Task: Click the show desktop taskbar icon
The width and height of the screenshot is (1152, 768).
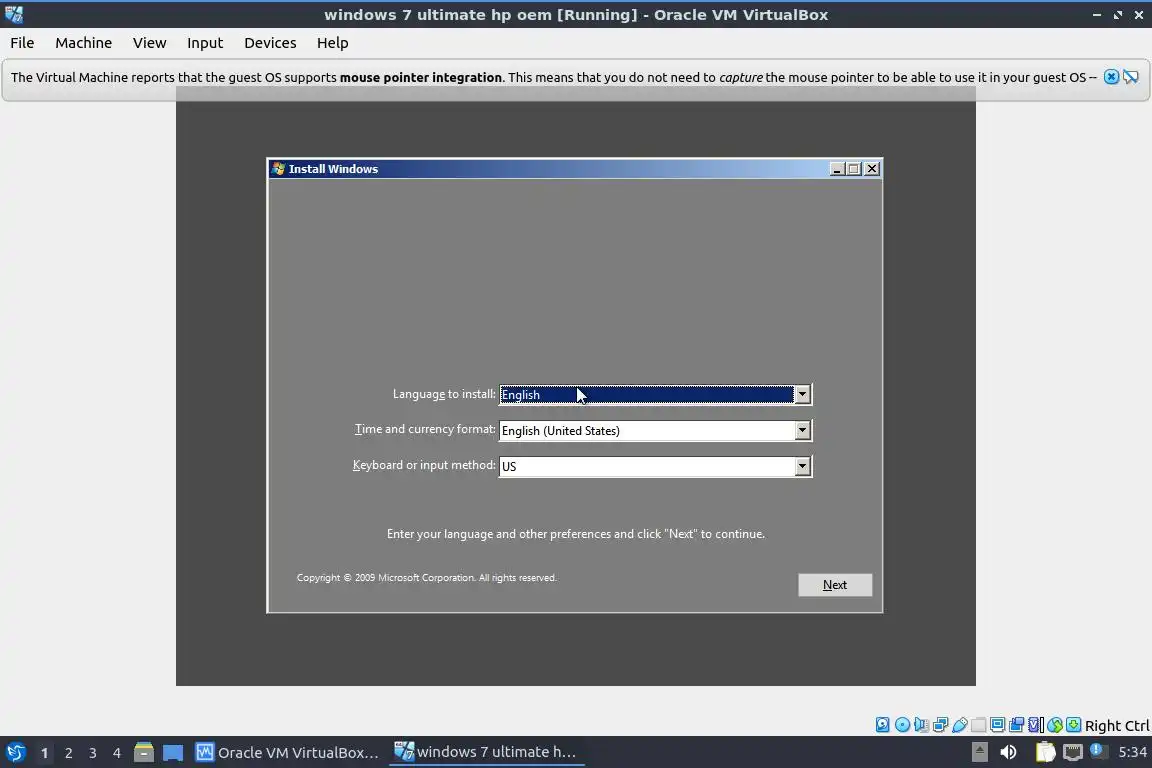Action: (173, 753)
